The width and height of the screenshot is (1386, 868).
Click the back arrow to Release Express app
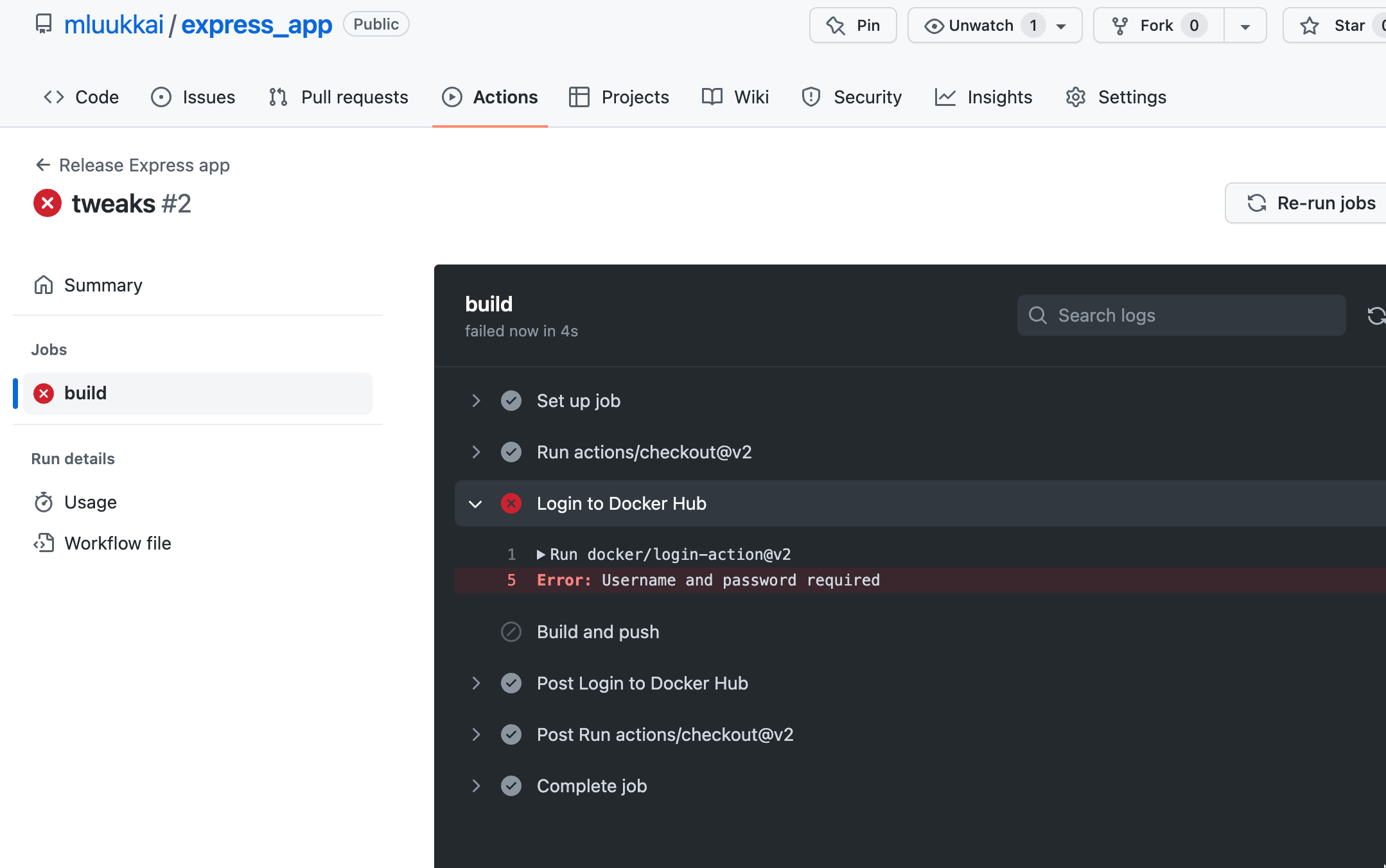click(41, 164)
